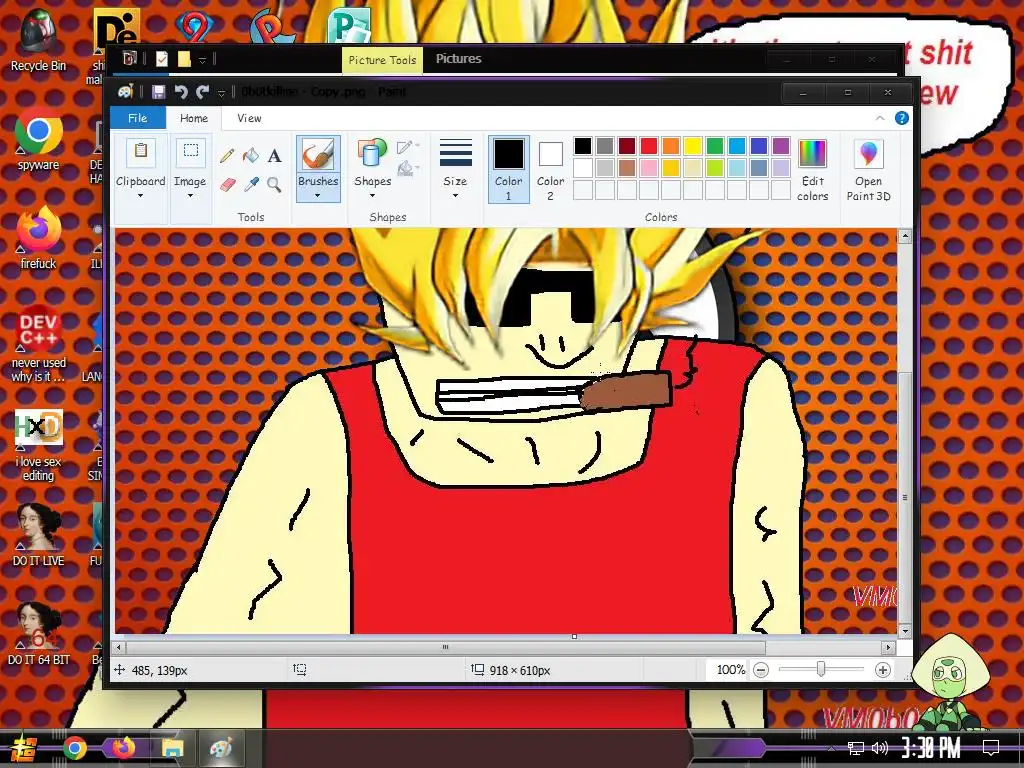Screen dimensions: 1024x768
Task: Pick the black color swatch in palette
Action: click(x=583, y=146)
